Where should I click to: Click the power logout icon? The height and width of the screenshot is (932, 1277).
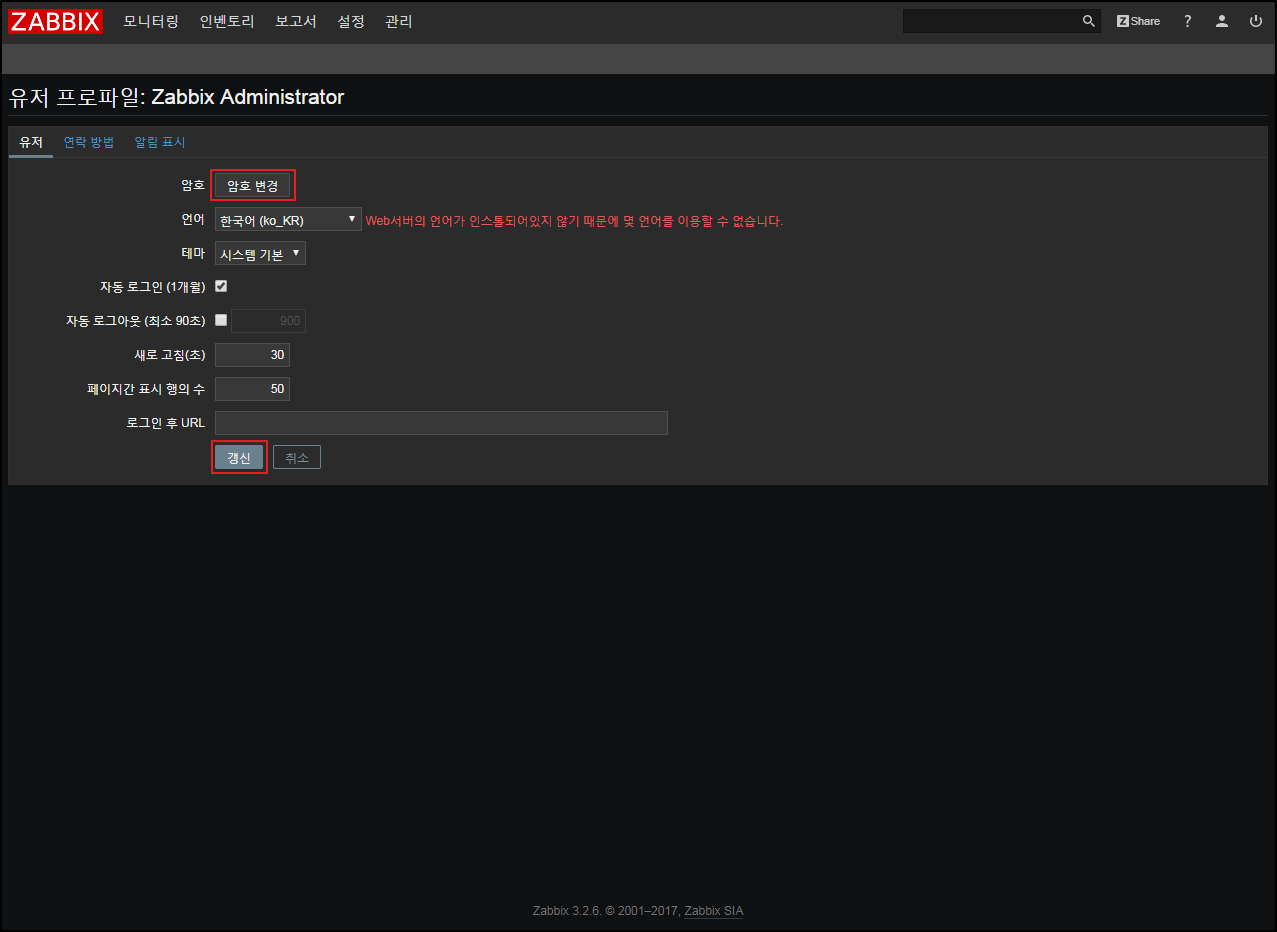(x=1256, y=21)
